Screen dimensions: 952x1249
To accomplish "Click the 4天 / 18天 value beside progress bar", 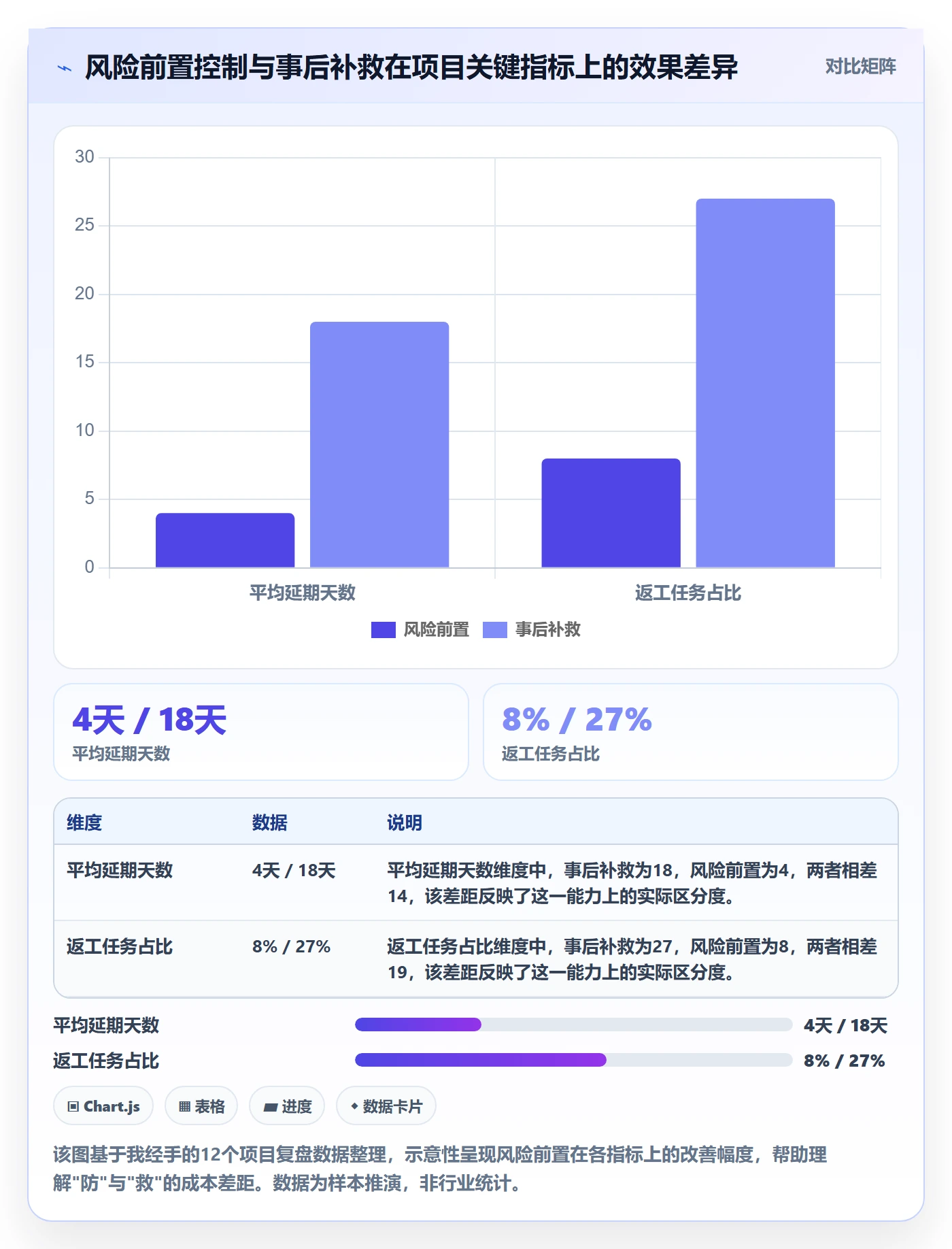I will 845,1025.
